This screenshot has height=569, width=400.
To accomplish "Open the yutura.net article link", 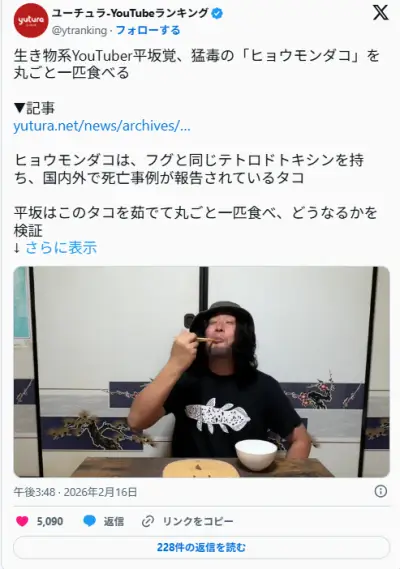I will 102,126.
